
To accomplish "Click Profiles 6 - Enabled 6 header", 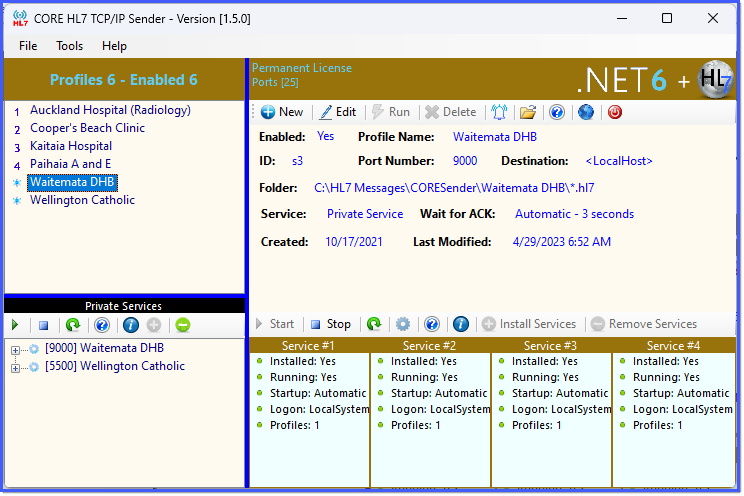I will coord(124,80).
